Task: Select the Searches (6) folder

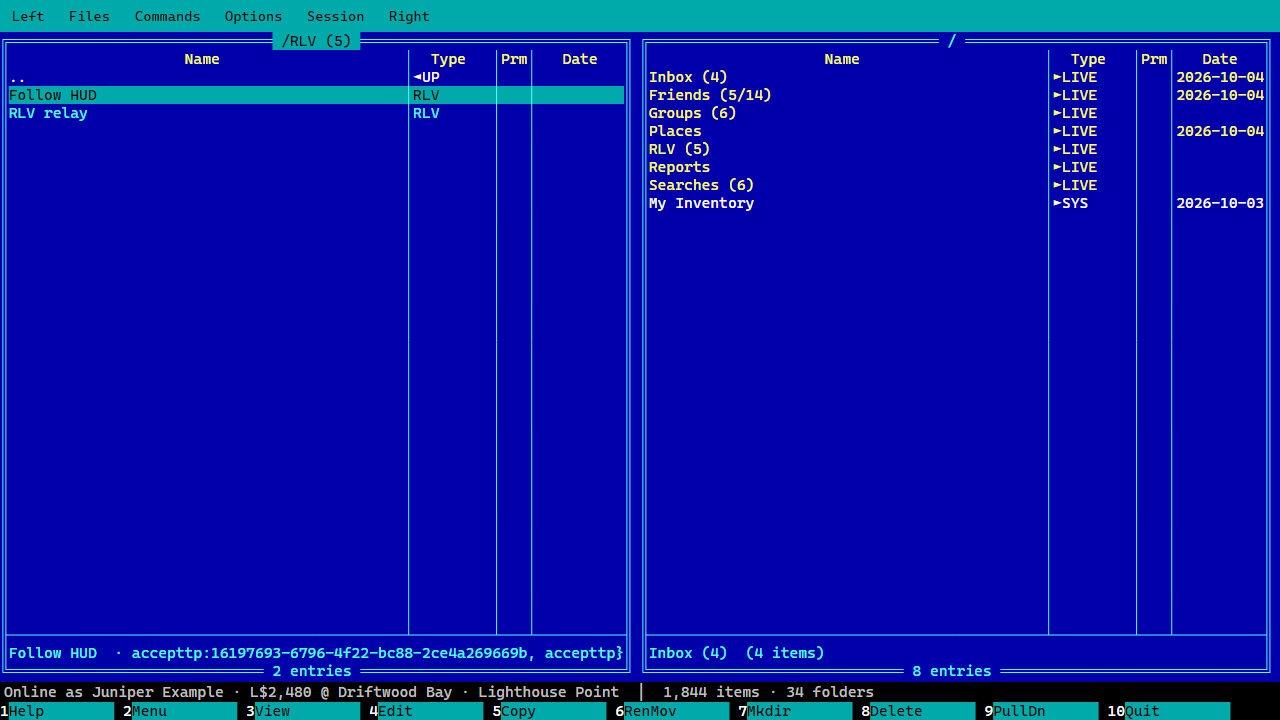Action: point(956,185)
